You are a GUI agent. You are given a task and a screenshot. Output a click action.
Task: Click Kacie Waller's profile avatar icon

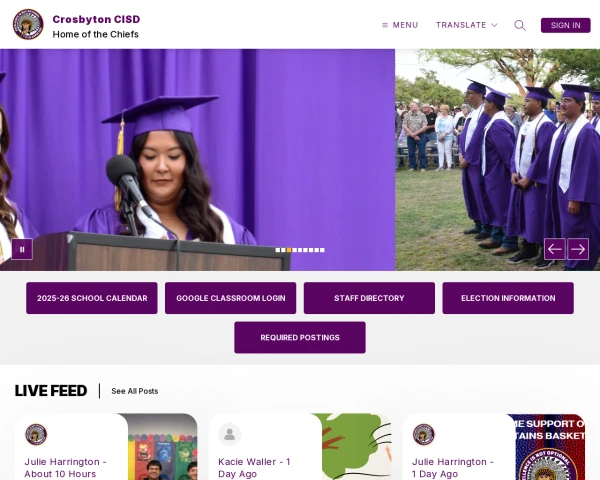tap(230, 434)
